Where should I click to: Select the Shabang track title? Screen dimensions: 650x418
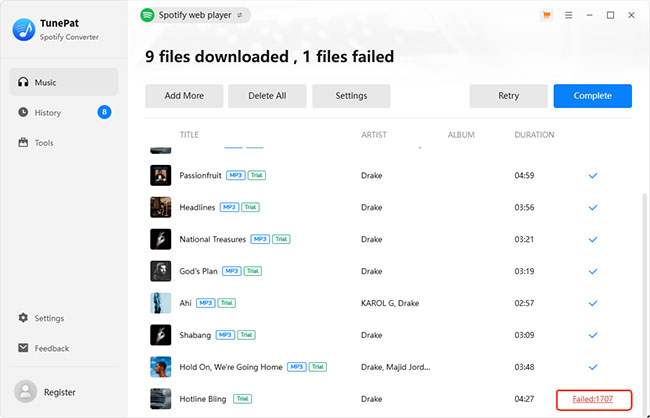[195, 335]
